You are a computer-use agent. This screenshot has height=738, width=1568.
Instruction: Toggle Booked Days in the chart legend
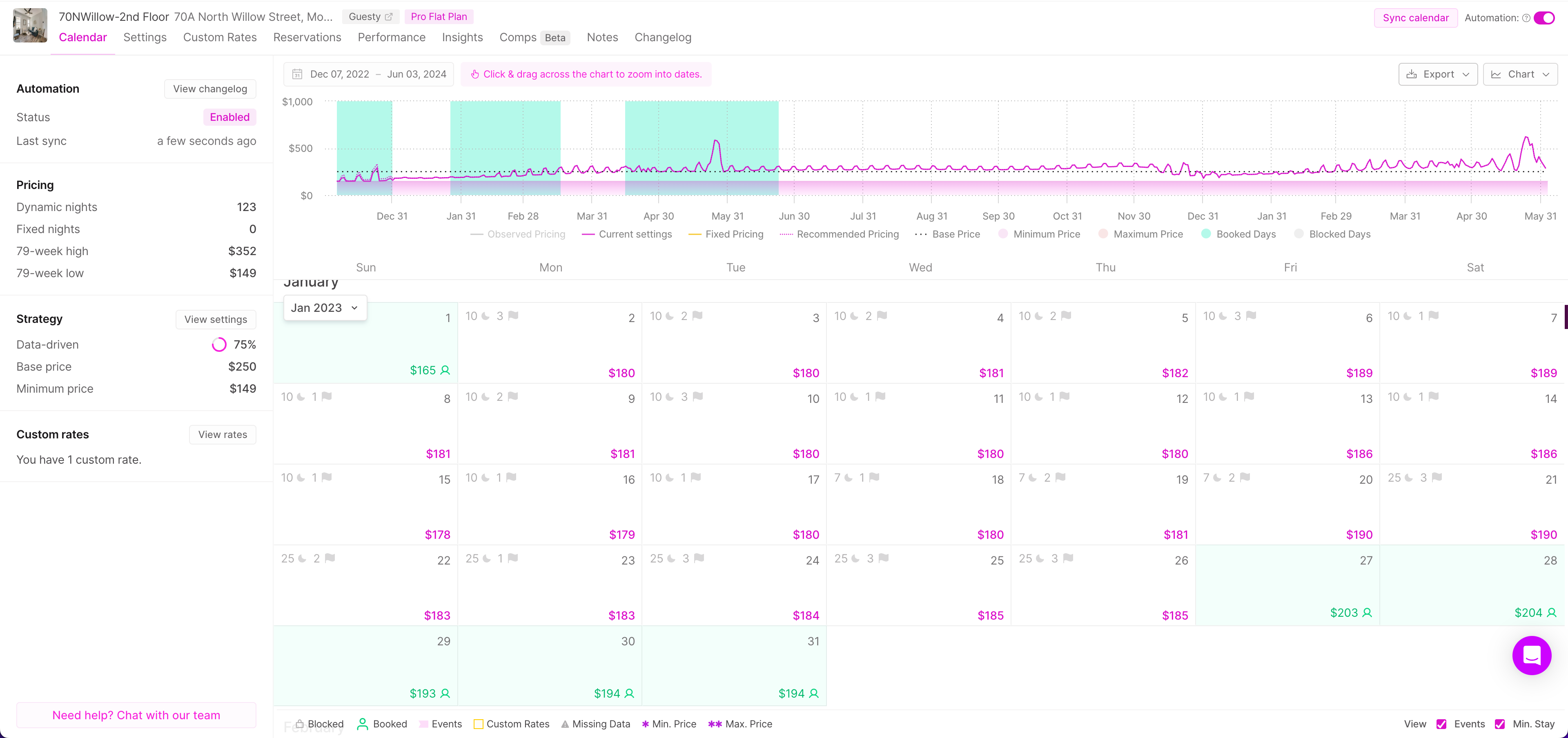pos(1238,234)
